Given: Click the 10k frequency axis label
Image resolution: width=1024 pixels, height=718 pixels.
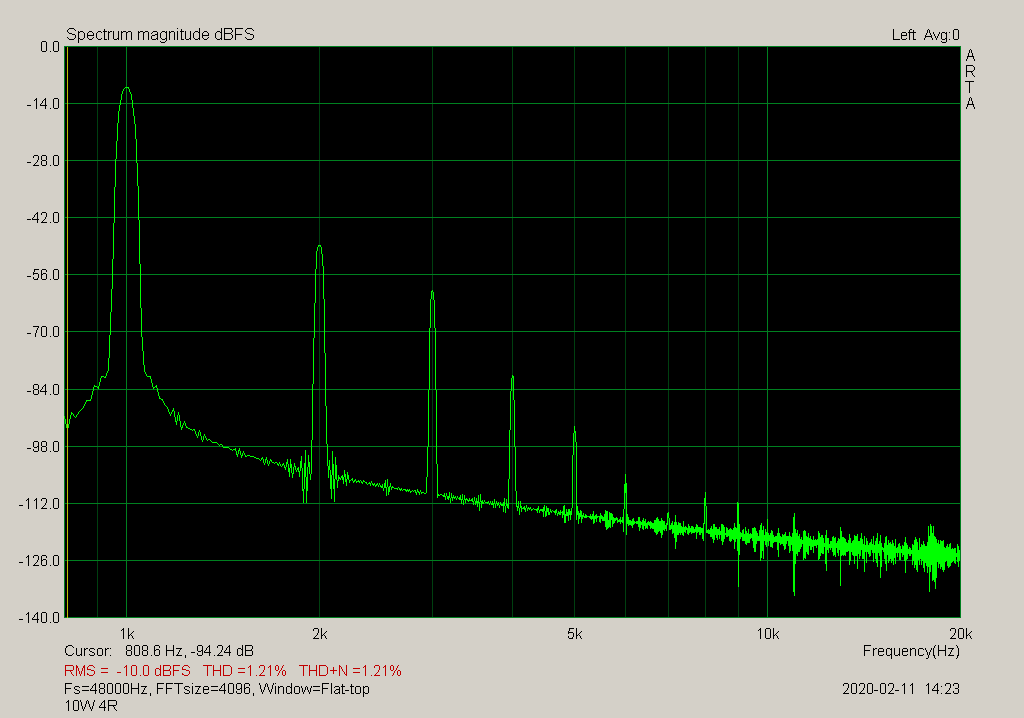Looking at the screenshot, I should (767, 634).
